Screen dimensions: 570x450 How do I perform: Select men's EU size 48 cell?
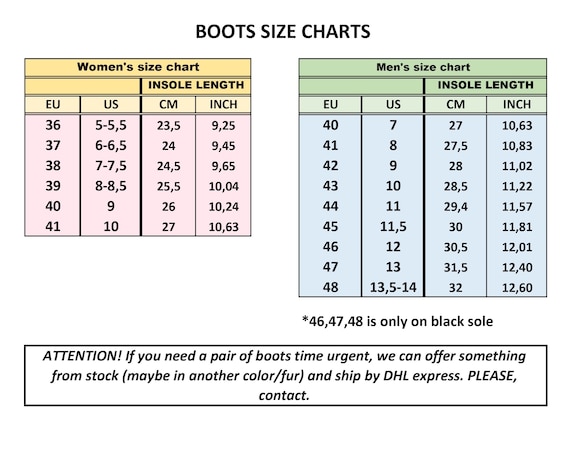(330, 288)
